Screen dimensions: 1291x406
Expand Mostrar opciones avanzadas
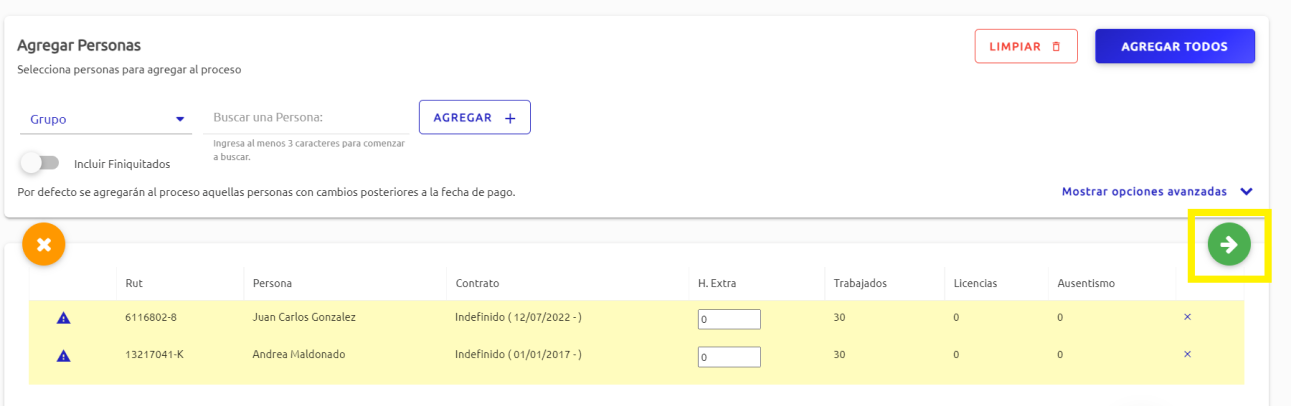click(1156, 192)
